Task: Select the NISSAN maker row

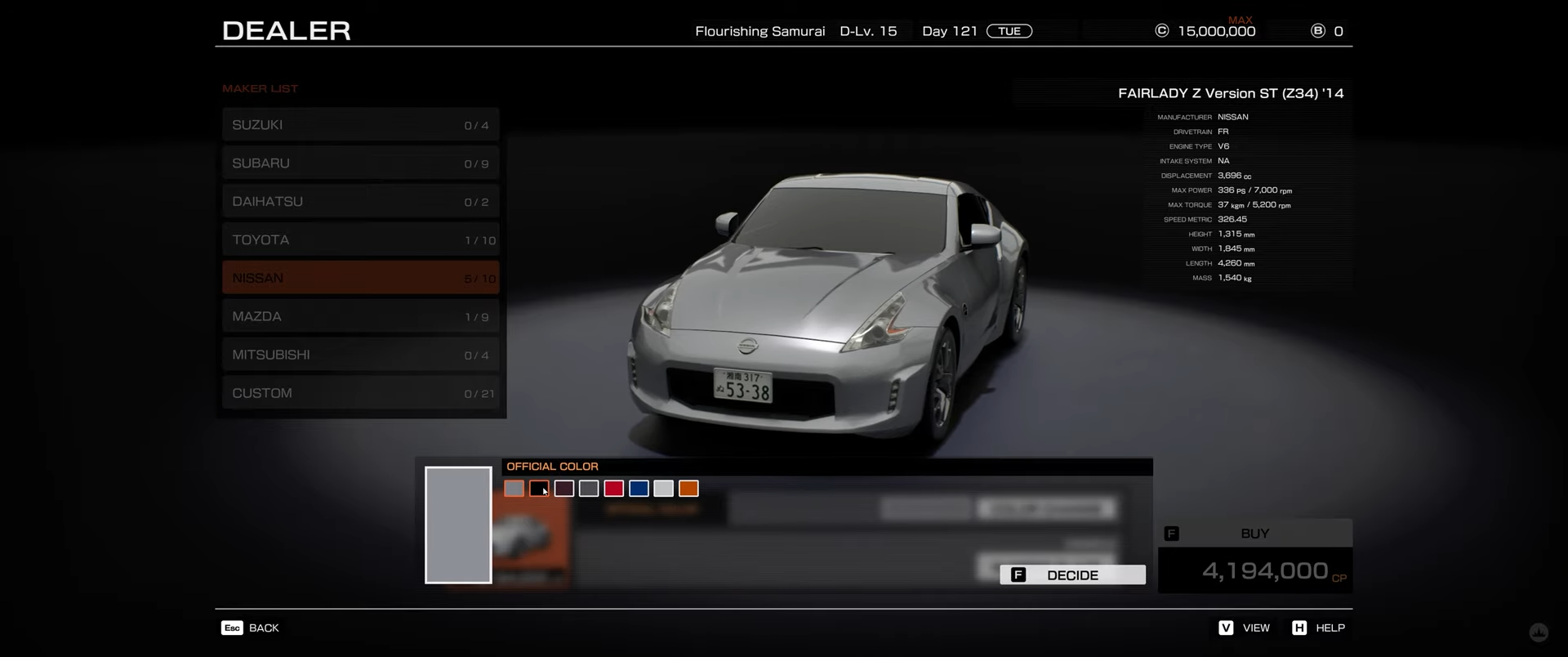Action: click(360, 278)
